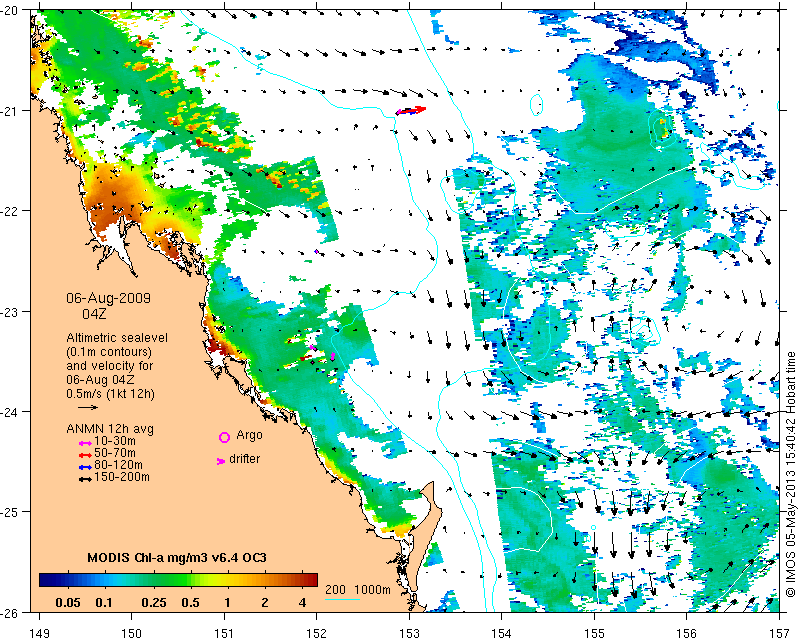This screenshot has height=640, width=800.
Task: Click the magenta drifter arrow legend symbol
Action: (220, 461)
